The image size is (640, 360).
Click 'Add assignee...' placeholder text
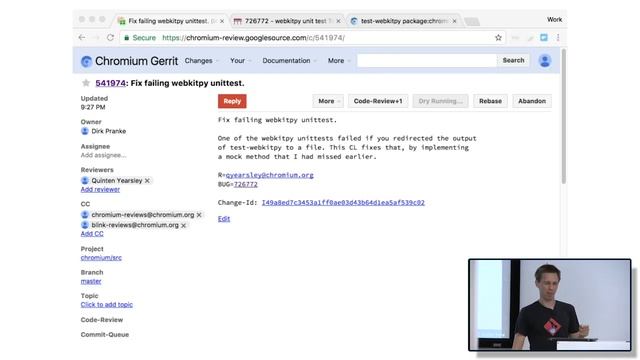pyautogui.click(x=104, y=155)
